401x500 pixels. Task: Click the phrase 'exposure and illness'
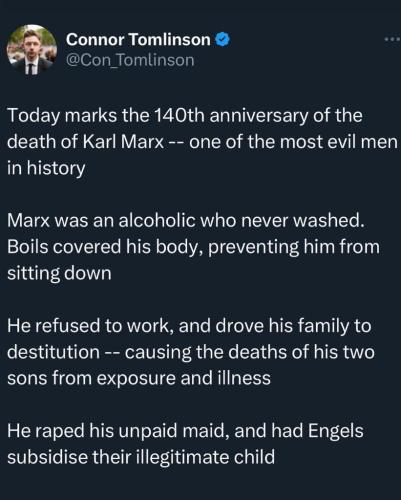(x=184, y=379)
